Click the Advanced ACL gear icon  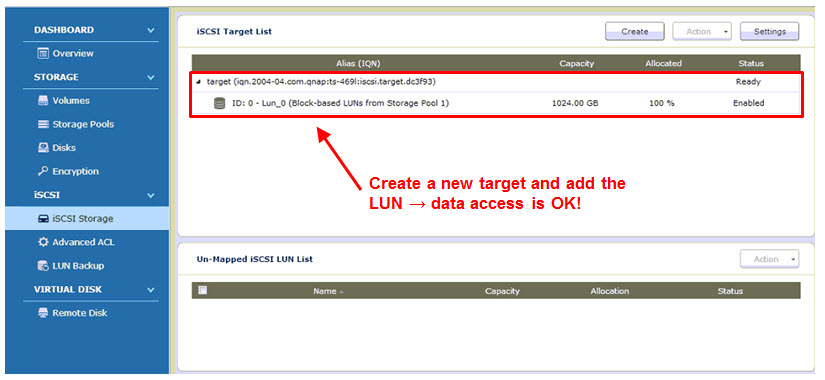[43, 242]
